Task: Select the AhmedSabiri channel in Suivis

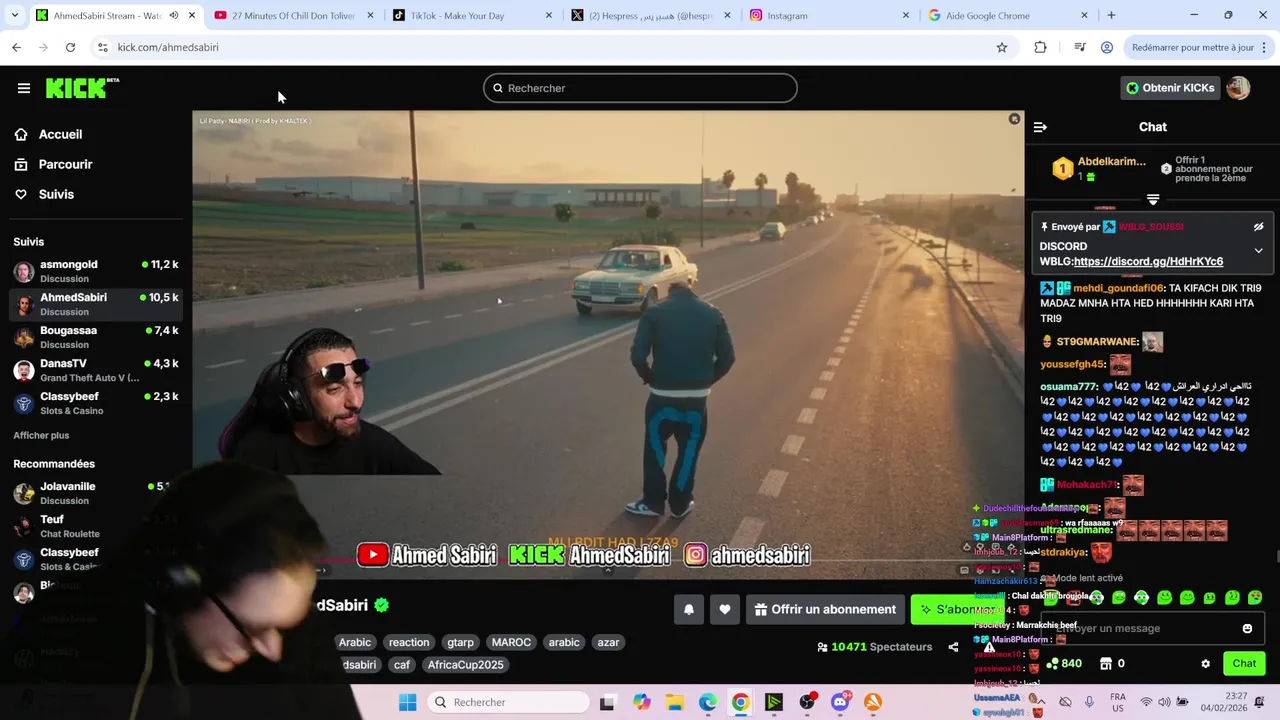Action: [95, 304]
